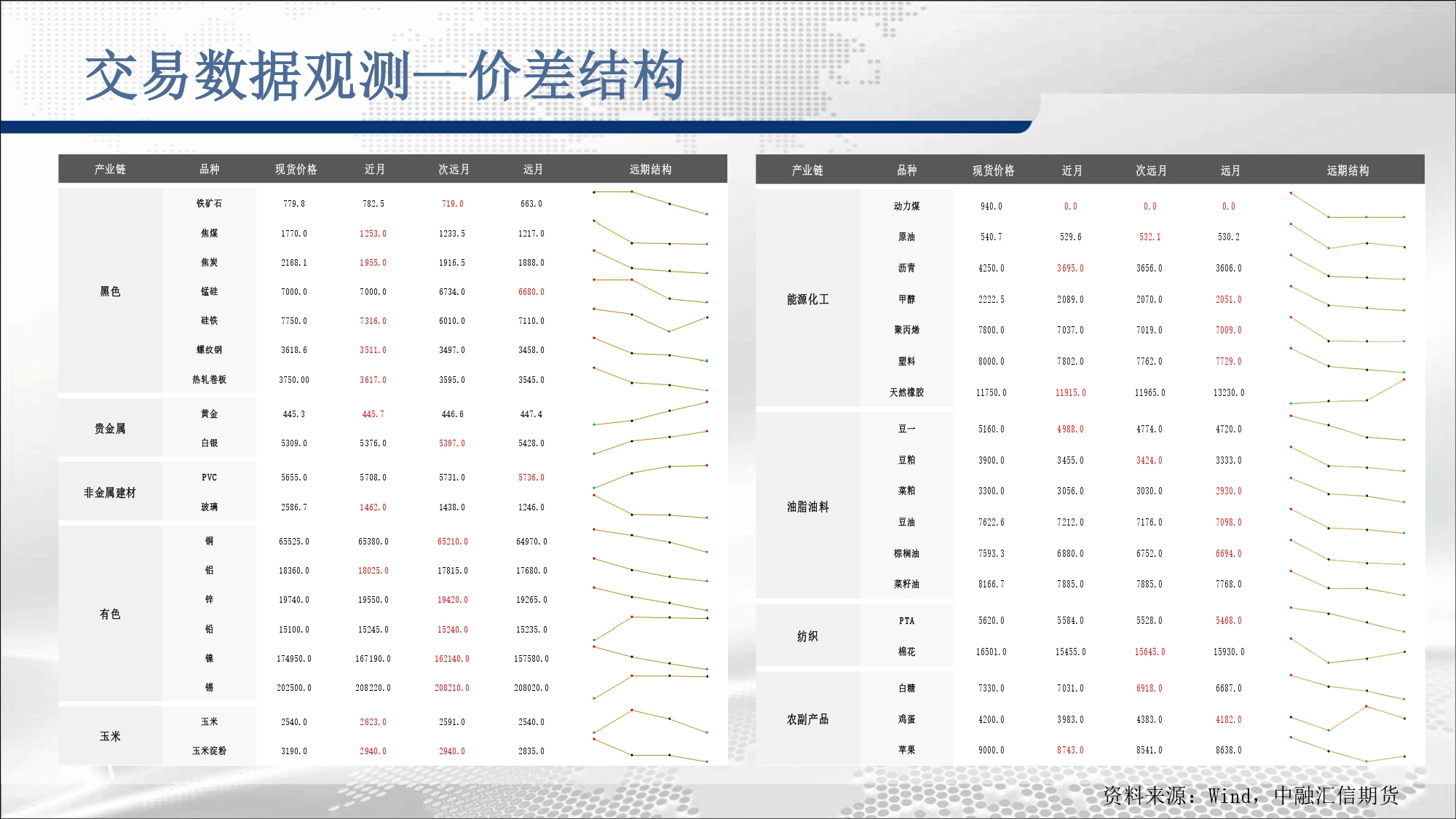Select the PTA product name cell
This screenshot has width=1456, height=819.
[x=906, y=621]
